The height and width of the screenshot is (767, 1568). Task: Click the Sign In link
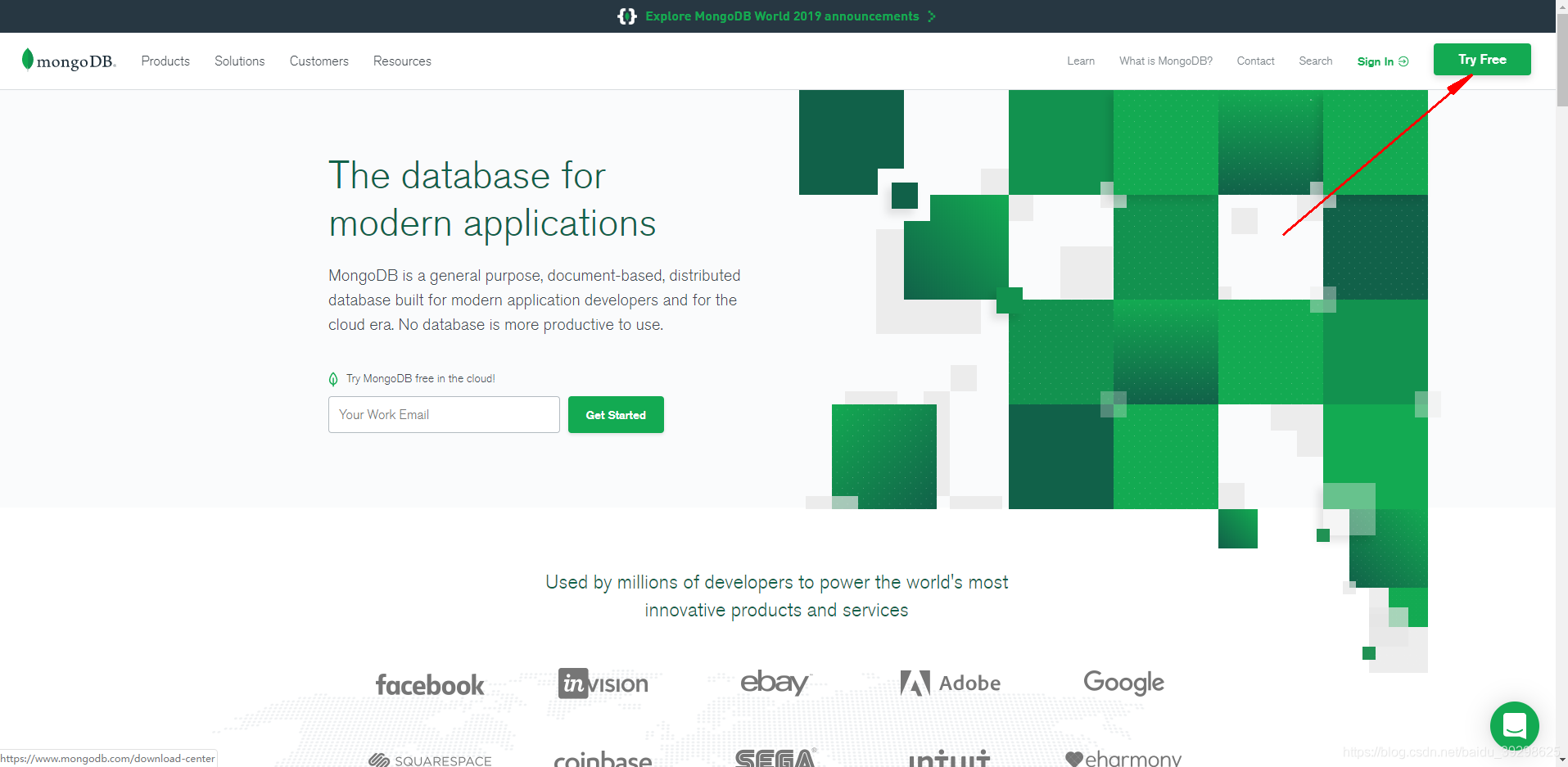(x=1376, y=61)
